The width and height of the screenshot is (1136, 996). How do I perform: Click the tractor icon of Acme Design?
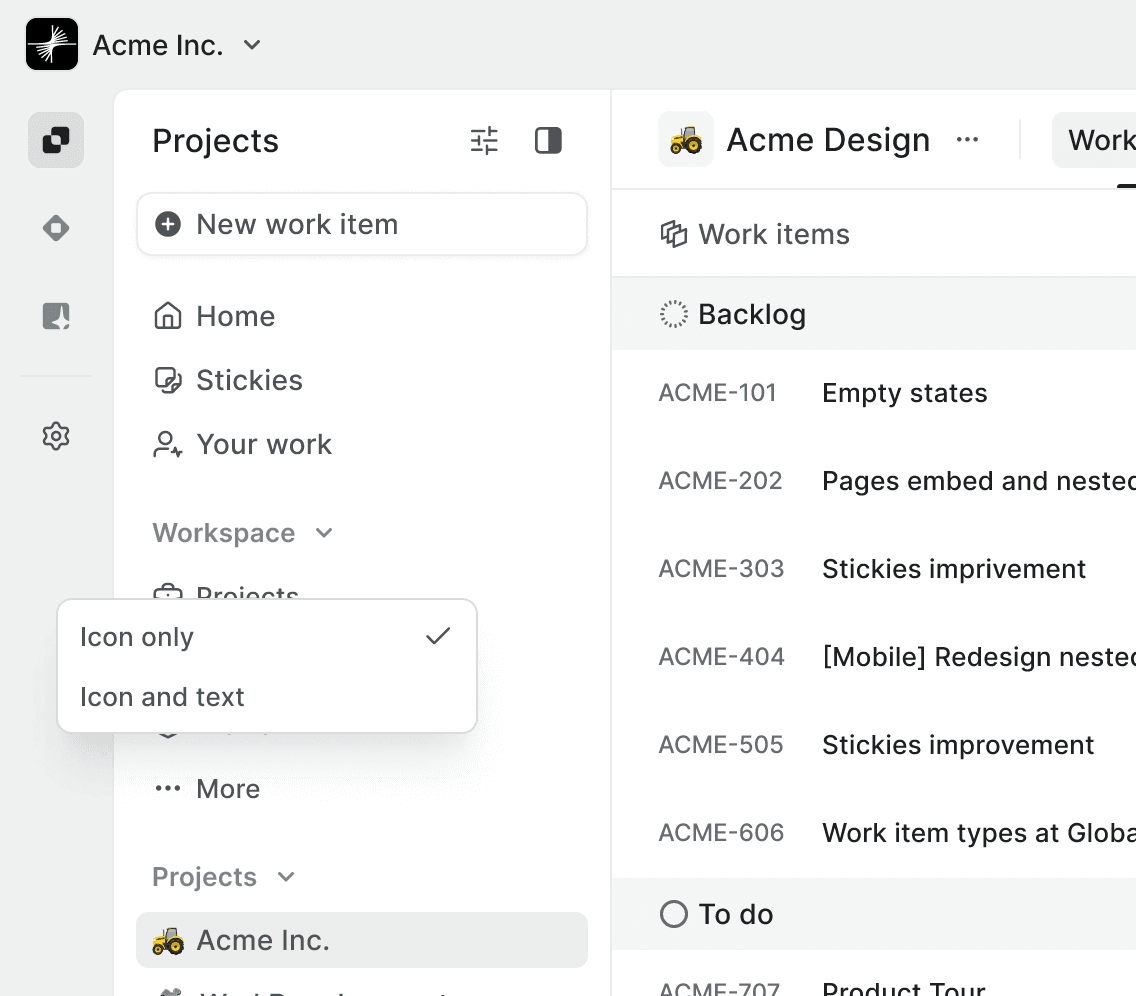[x=686, y=139]
